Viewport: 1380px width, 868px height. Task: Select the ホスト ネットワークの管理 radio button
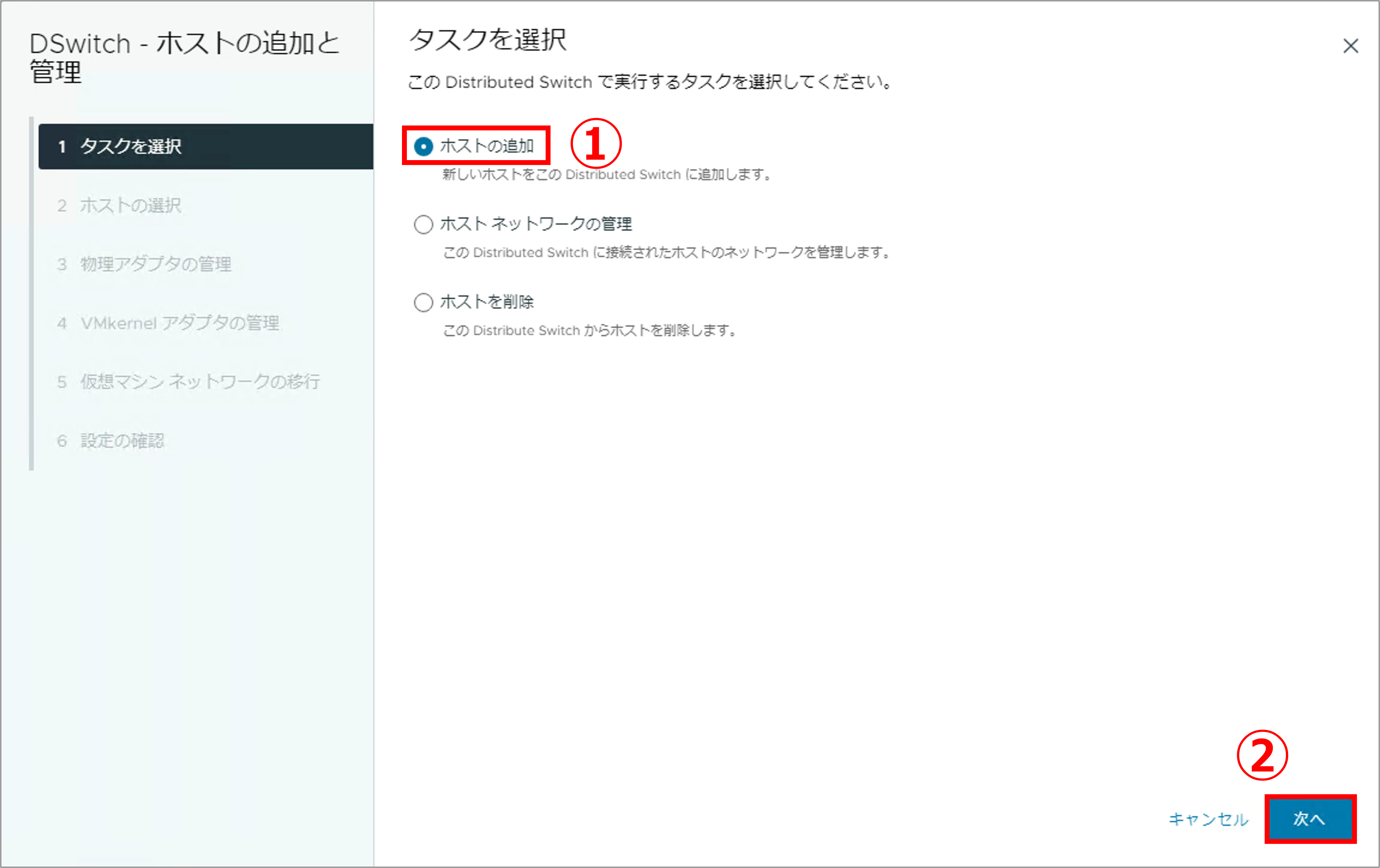point(424,224)
